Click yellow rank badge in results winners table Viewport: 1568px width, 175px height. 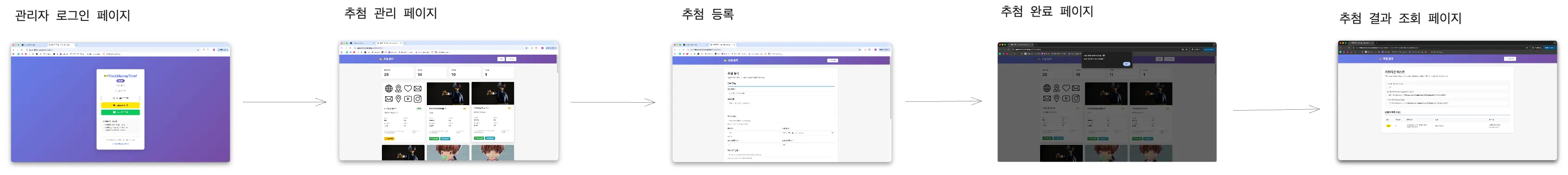(x=1389, y=126)
